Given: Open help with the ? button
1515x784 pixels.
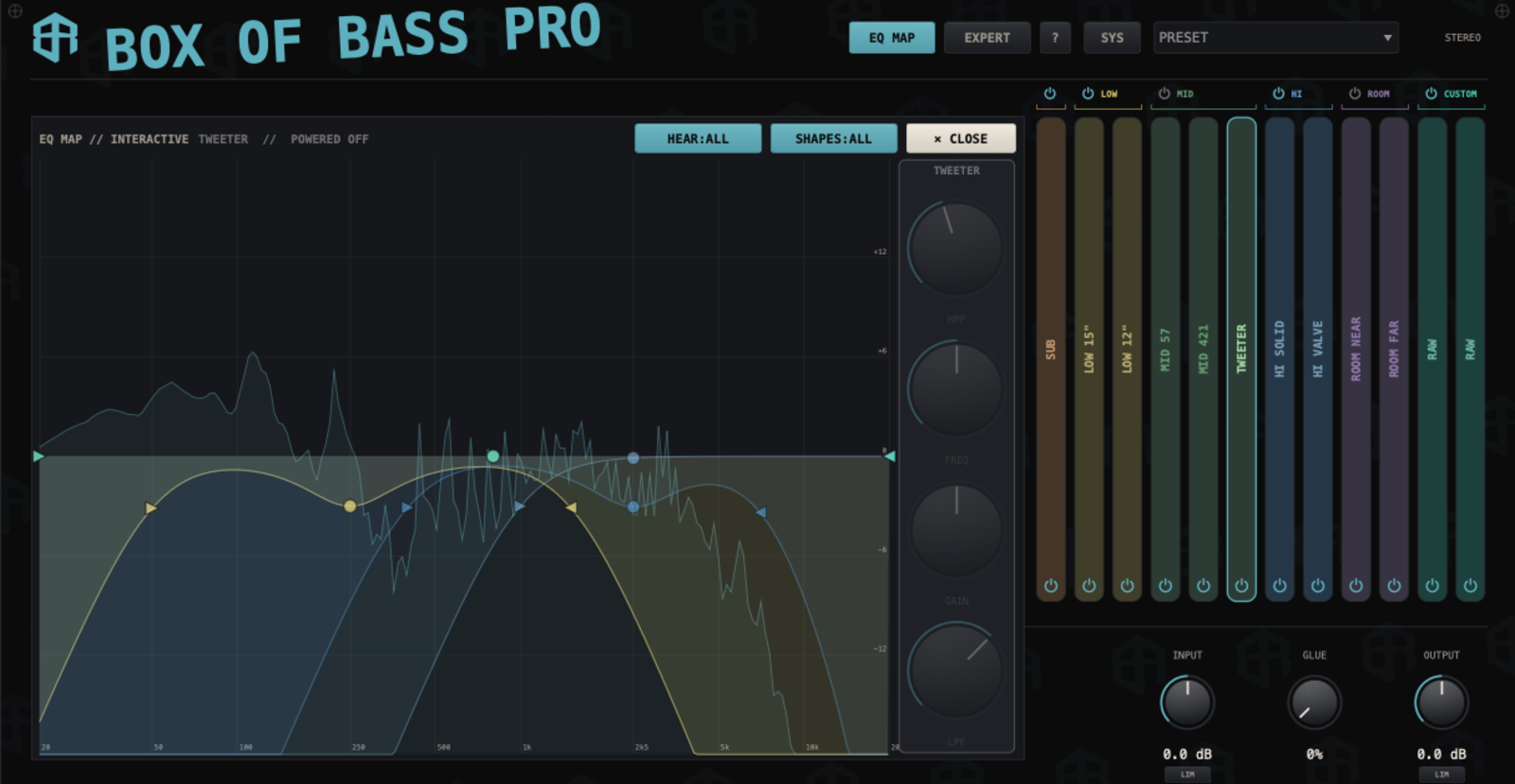Looking at the screenshot, I should pos(1055,38).
